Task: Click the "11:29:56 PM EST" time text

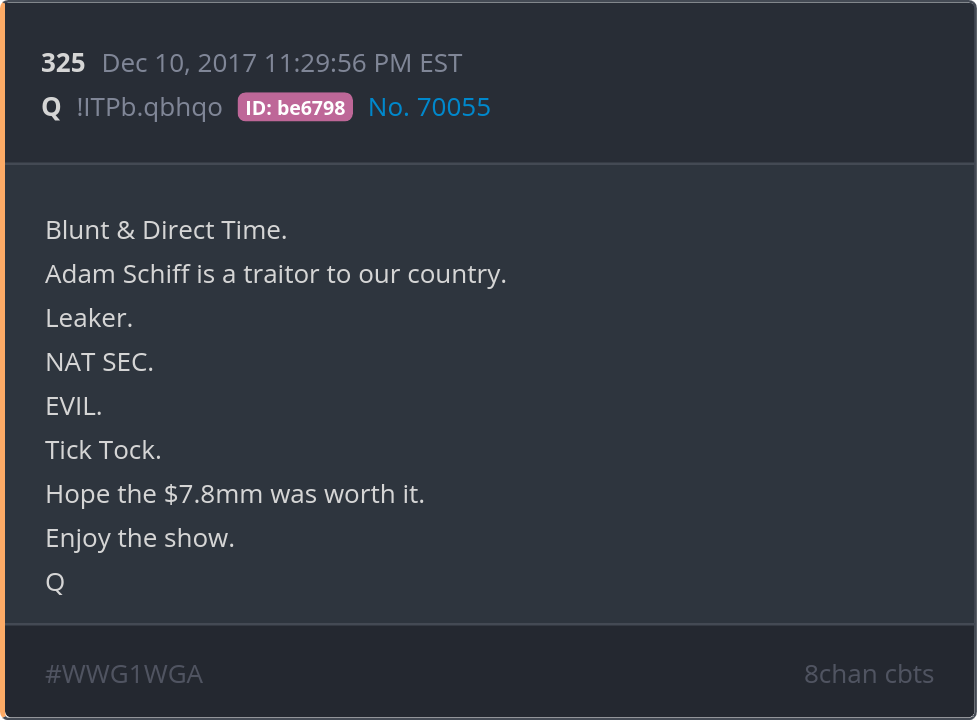Action: point(363,63)
